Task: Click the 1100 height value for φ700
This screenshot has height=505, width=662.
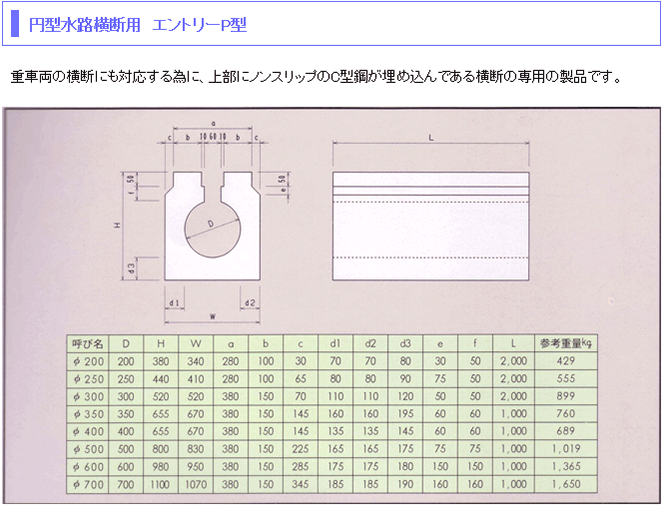Action: pos(160,483)
